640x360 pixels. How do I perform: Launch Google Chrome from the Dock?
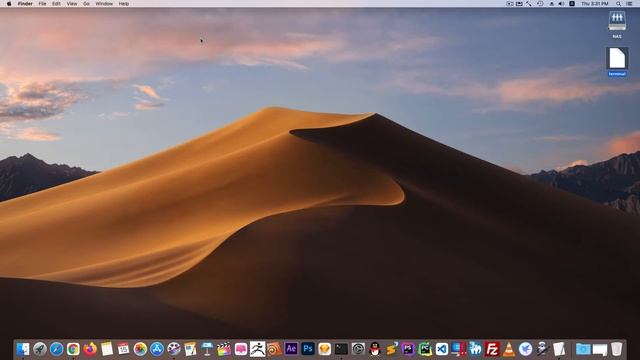click(x=73, y=349)
